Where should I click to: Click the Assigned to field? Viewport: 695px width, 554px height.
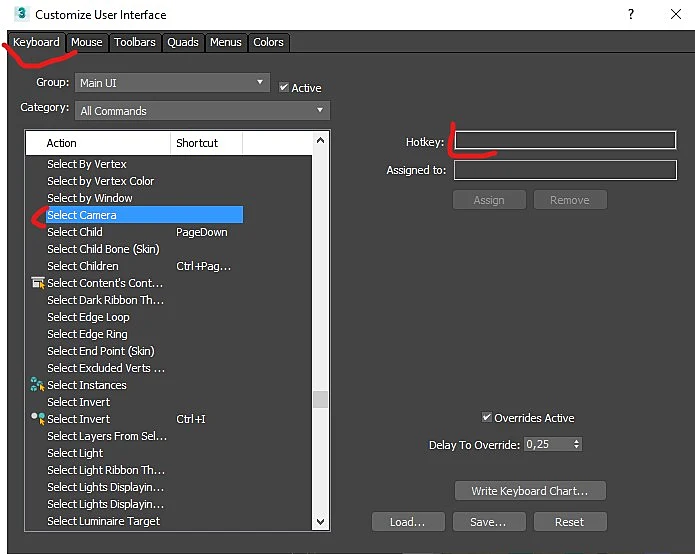click(565, 170)
